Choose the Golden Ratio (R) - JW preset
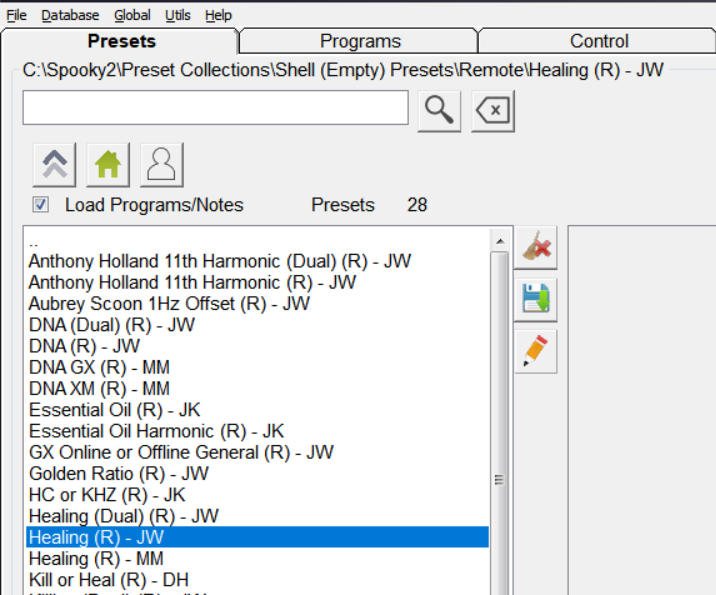Image resolution: width=716 pixels, height=595 pixels. [x=119, y=474]
